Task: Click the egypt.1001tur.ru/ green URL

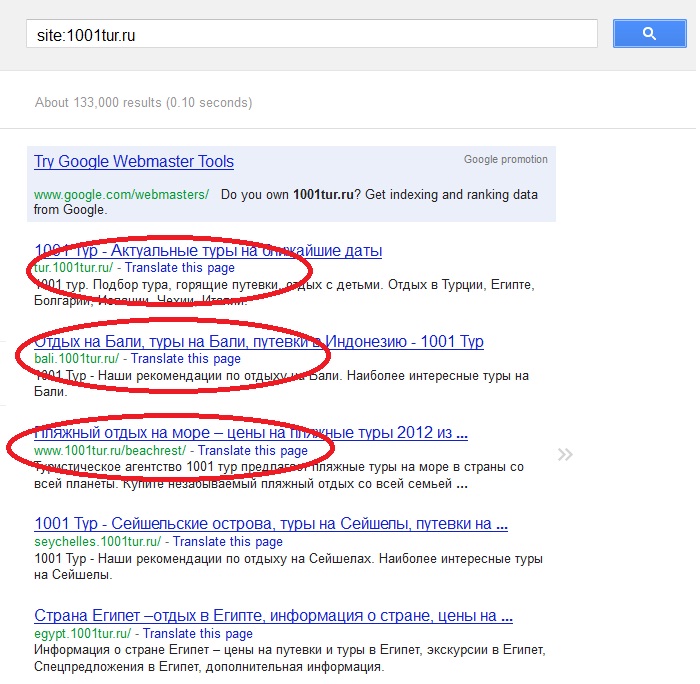Action: pyautogui.click(x=83, y=634)
